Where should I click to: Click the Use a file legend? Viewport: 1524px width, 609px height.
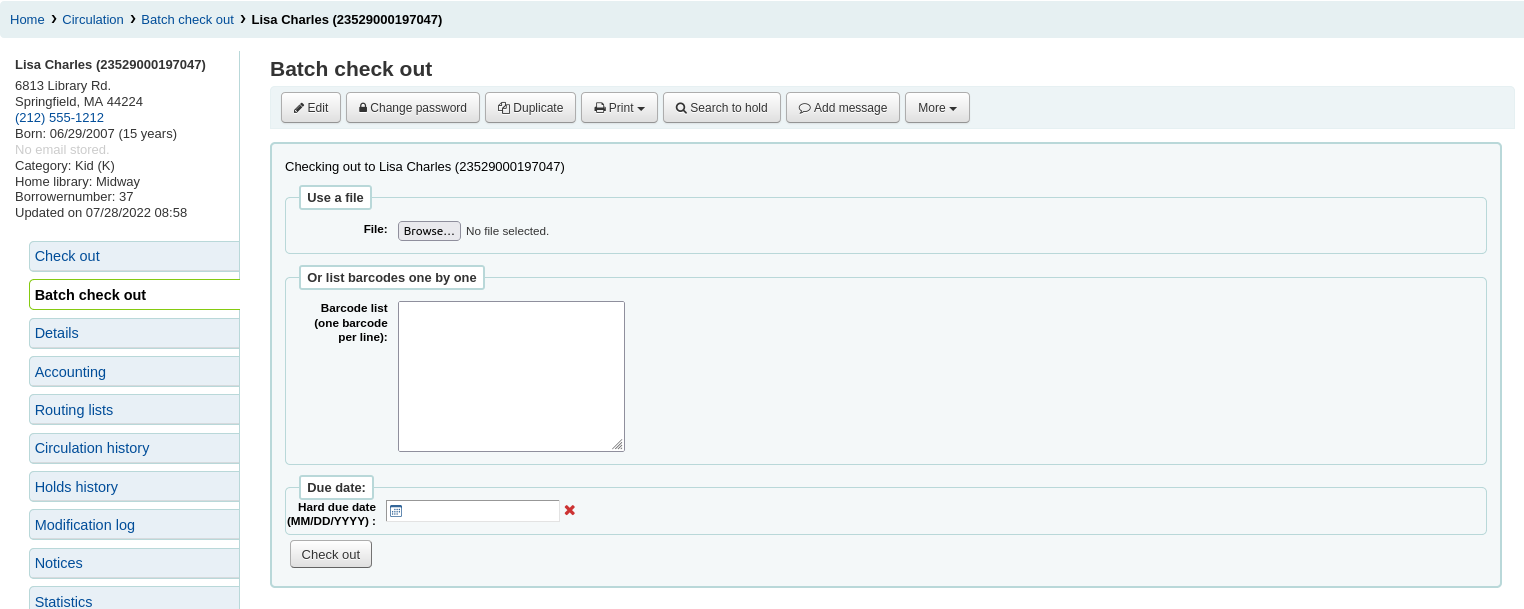tap(335, 197)
